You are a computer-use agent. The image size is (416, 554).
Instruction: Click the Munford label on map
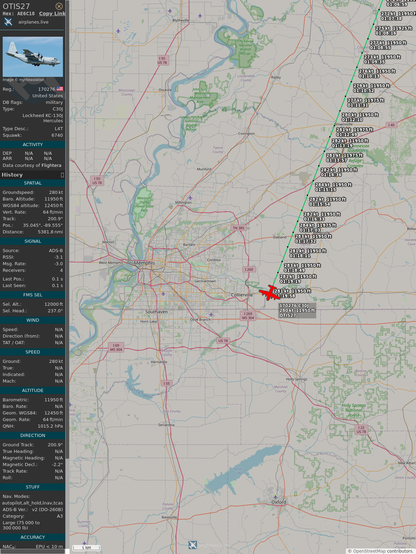[x=204, y=169]
